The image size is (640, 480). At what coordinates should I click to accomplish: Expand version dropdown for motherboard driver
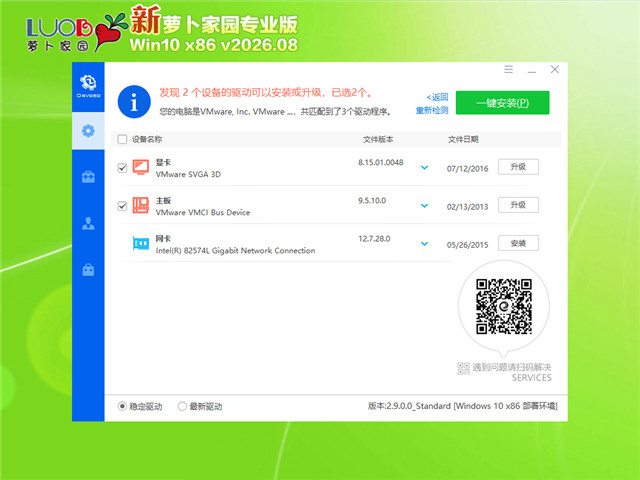click(424, 206)
